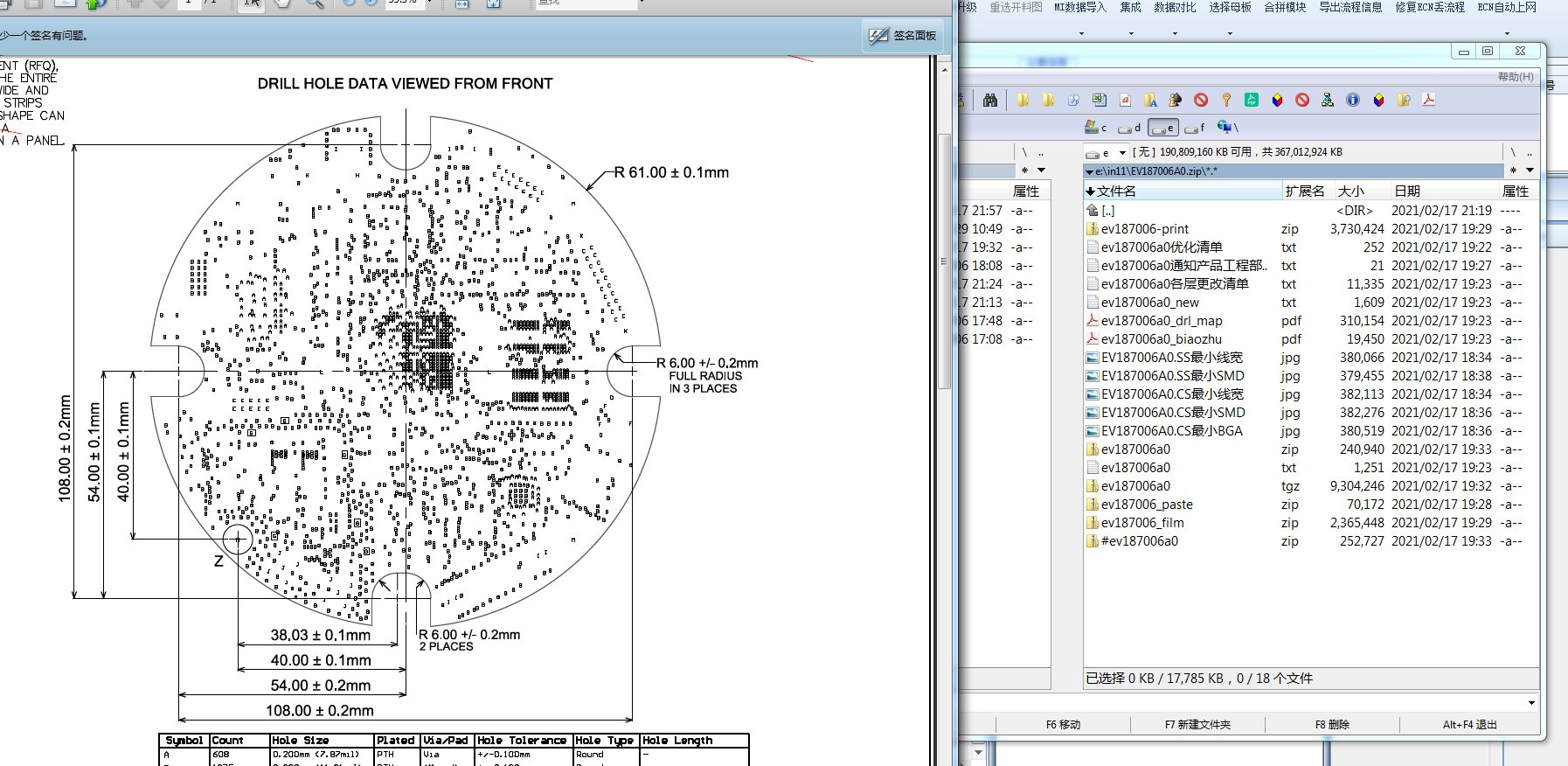Click the binoculars search icon
The width and height of the screenshot is (1568, 766).
(990, 101)
